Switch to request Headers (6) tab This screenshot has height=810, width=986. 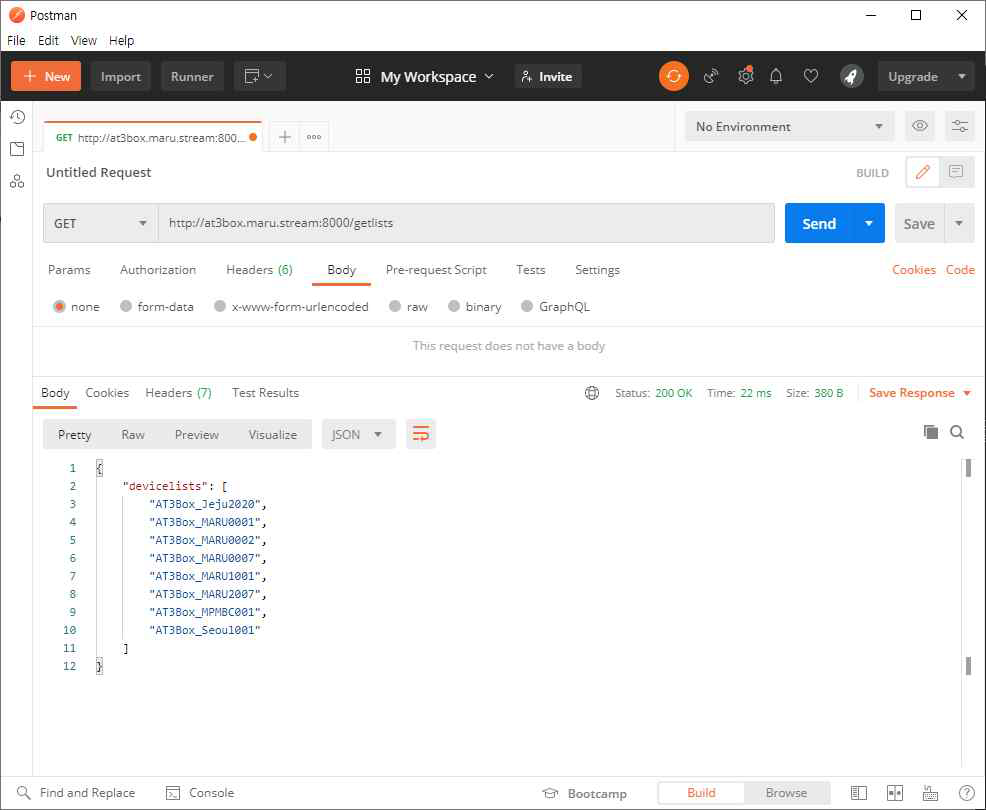click(259, 270)
